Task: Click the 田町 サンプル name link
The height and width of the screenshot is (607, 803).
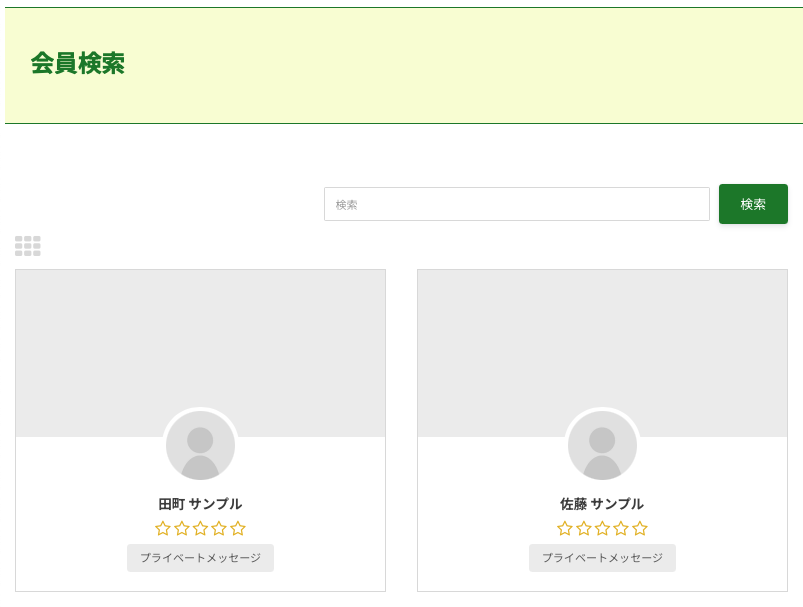Action: pyautogui.click(x=200, y=504)
